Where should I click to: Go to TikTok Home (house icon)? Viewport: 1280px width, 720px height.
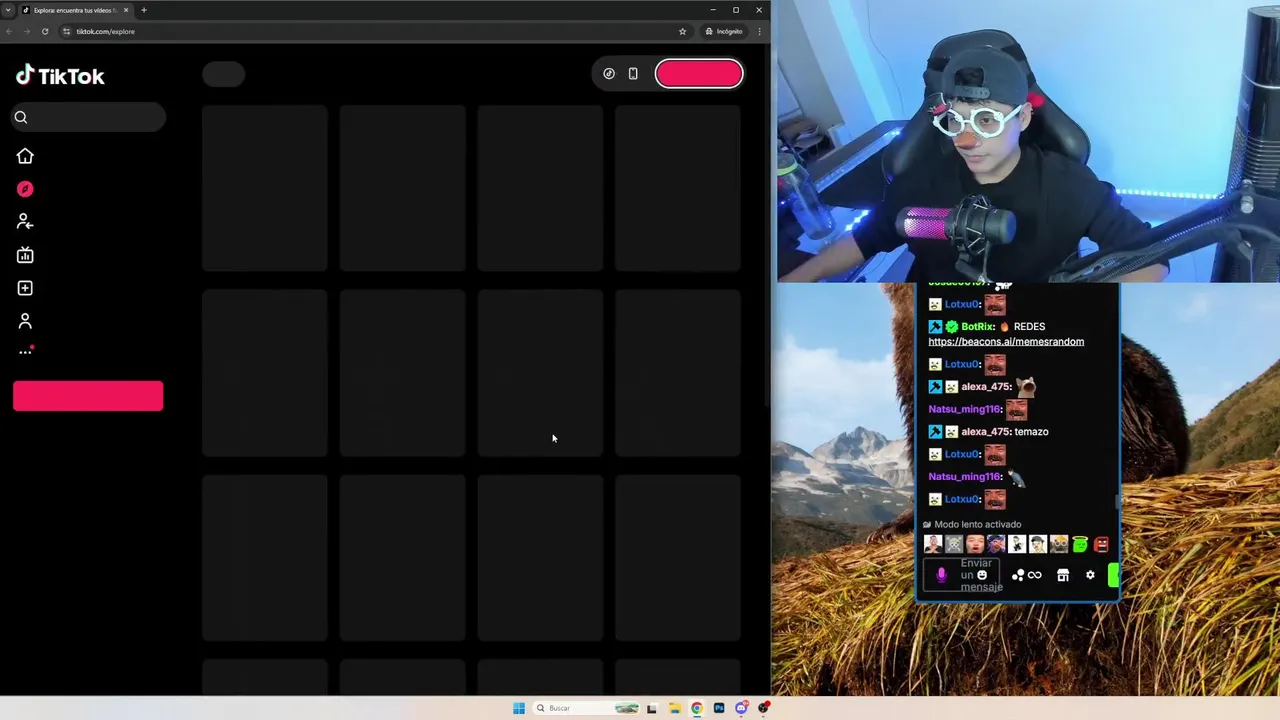click(x=25, y=156)
